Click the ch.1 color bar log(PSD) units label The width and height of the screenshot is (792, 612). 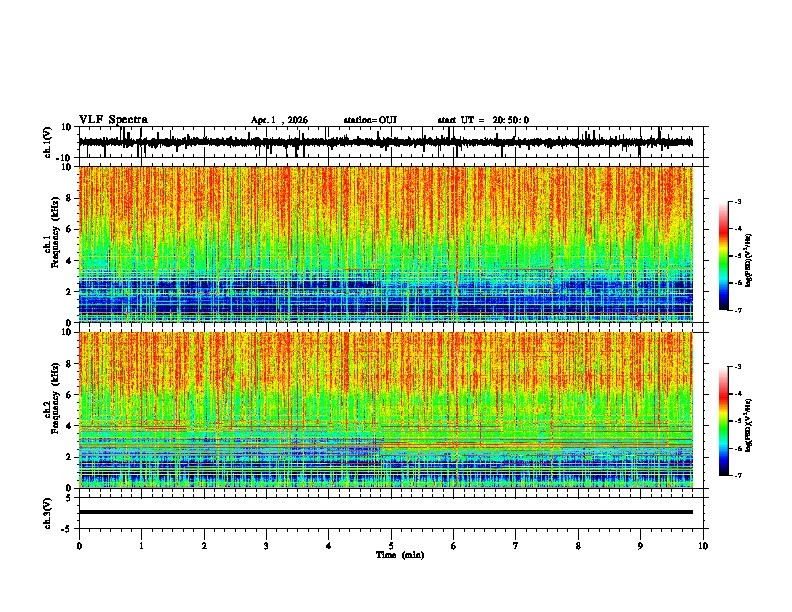pos(748,261)
